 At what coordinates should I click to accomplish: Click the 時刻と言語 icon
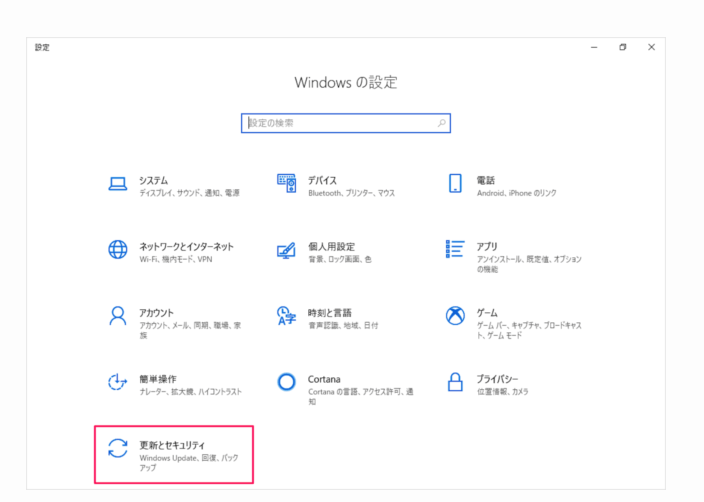tap(286, 316)
